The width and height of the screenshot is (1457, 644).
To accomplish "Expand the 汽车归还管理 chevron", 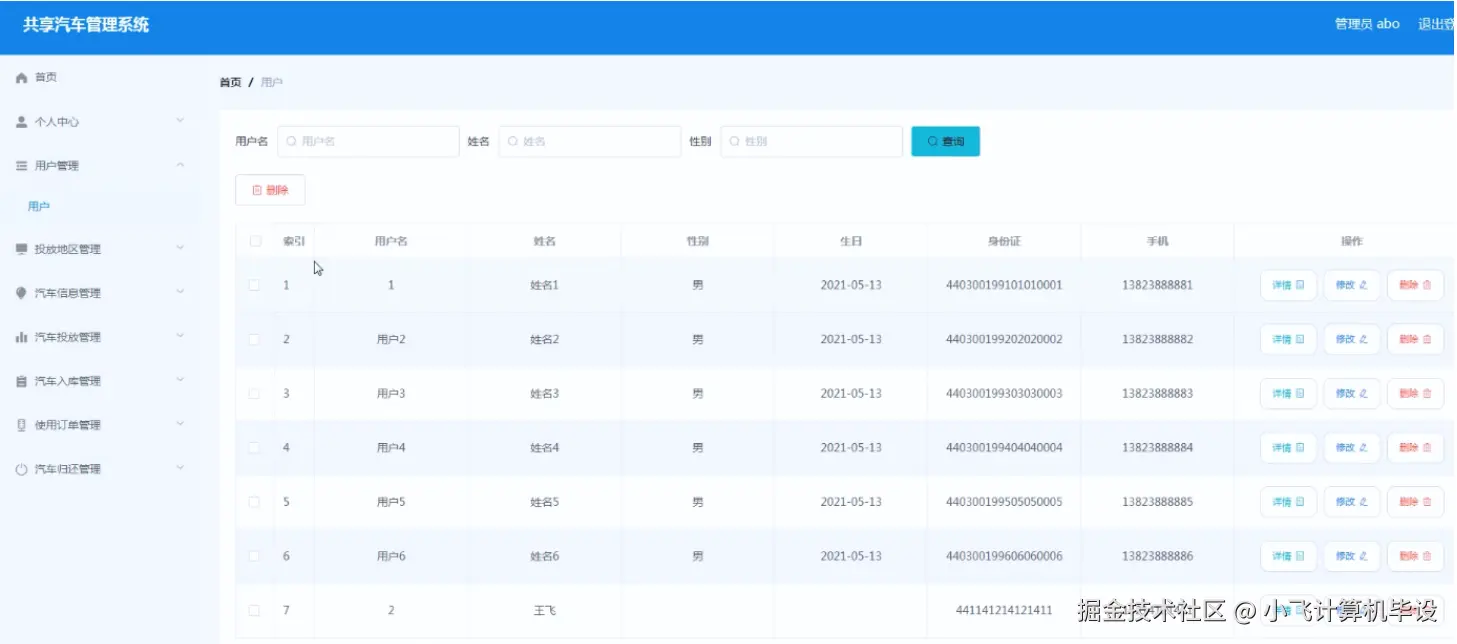I will point(180,468).
